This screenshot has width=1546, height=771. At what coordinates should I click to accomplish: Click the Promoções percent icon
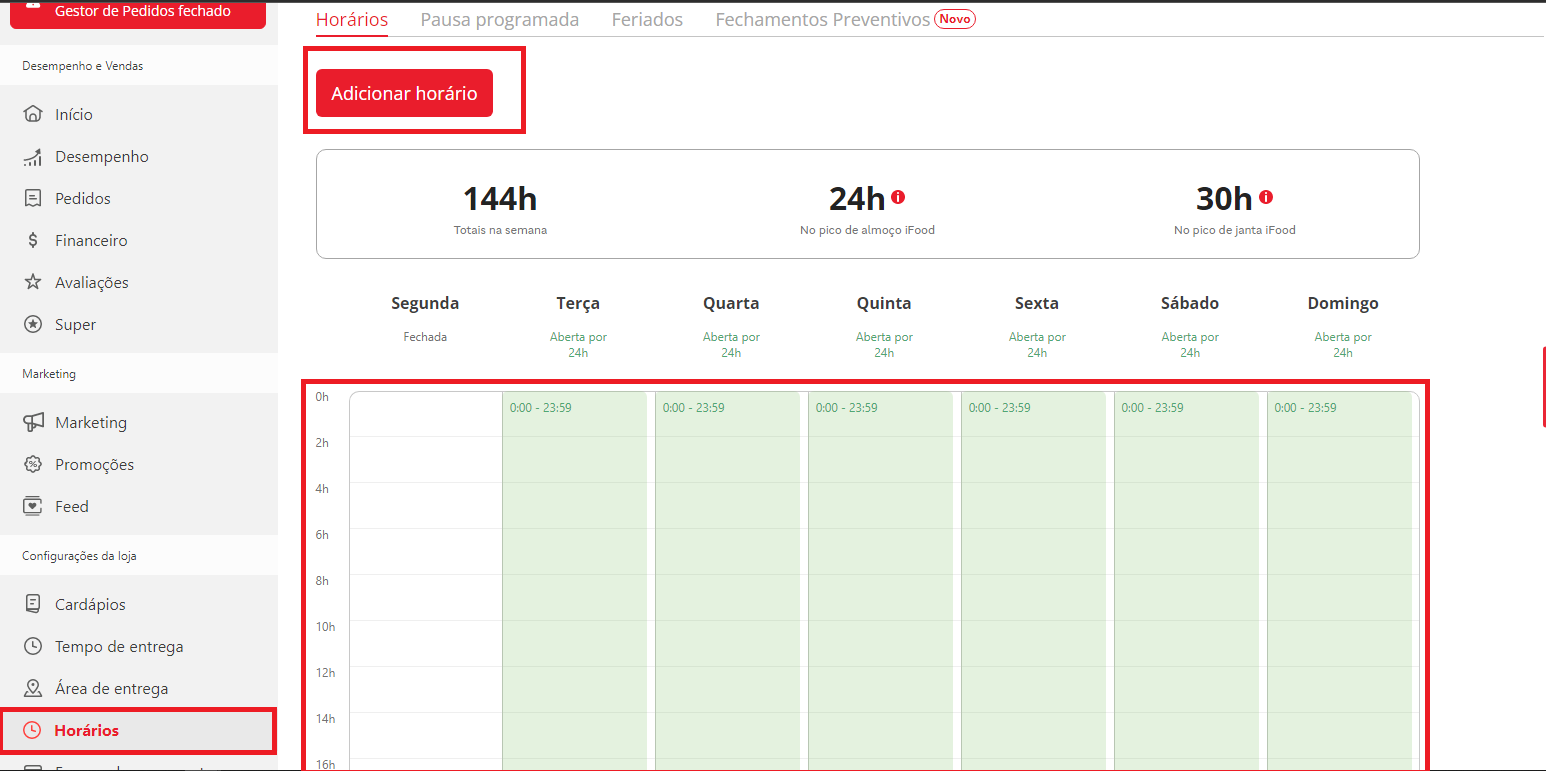pos(33,465)
